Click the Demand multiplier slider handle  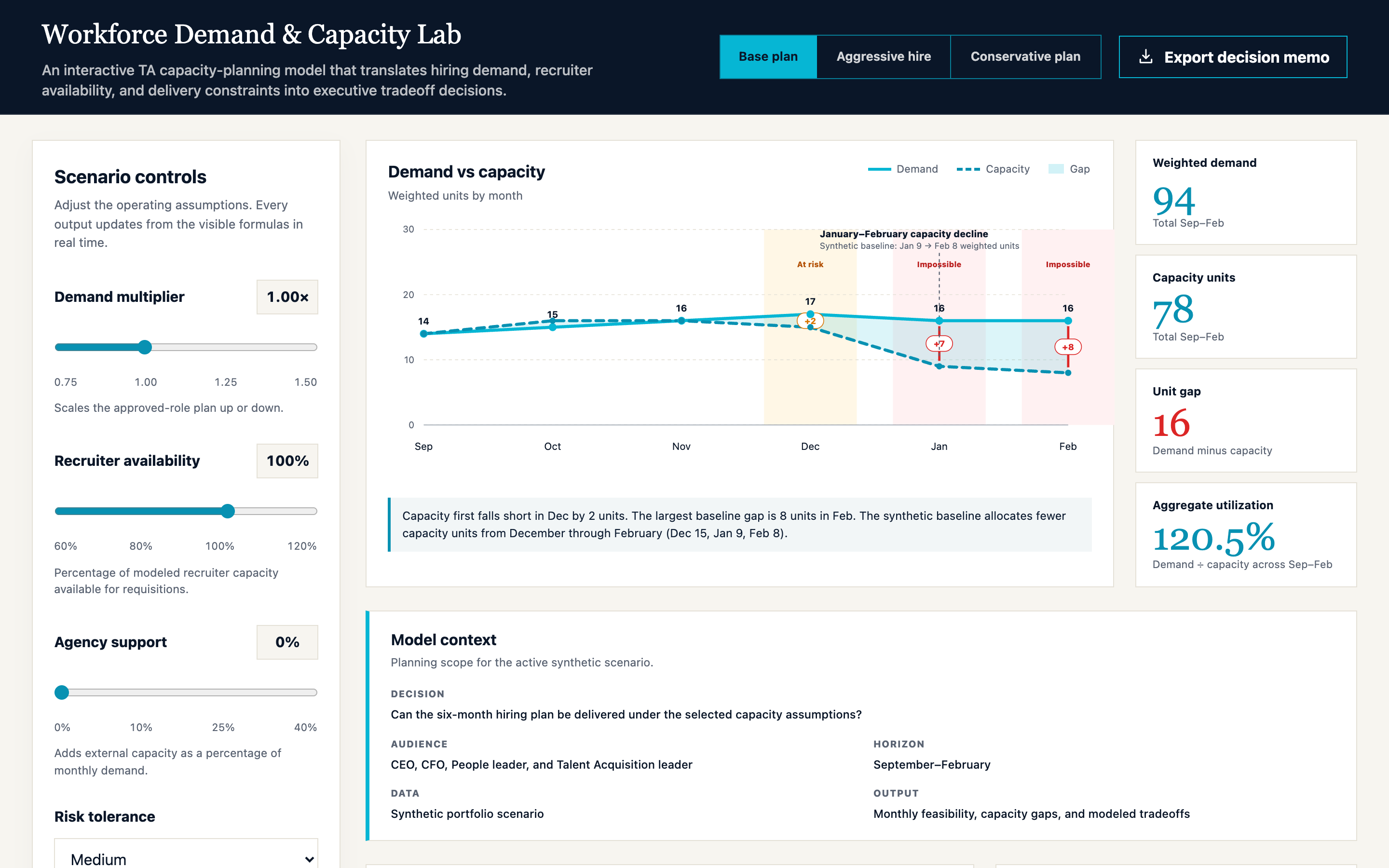pos(145,347)
